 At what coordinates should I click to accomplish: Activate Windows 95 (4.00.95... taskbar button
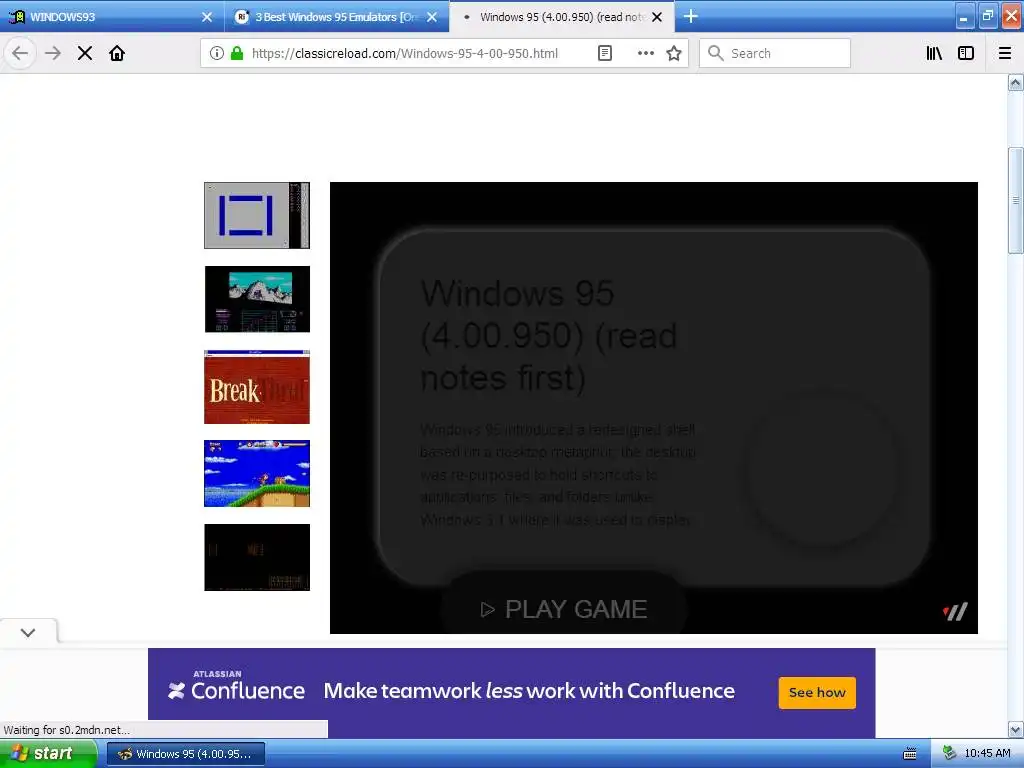tap(185, 754)
